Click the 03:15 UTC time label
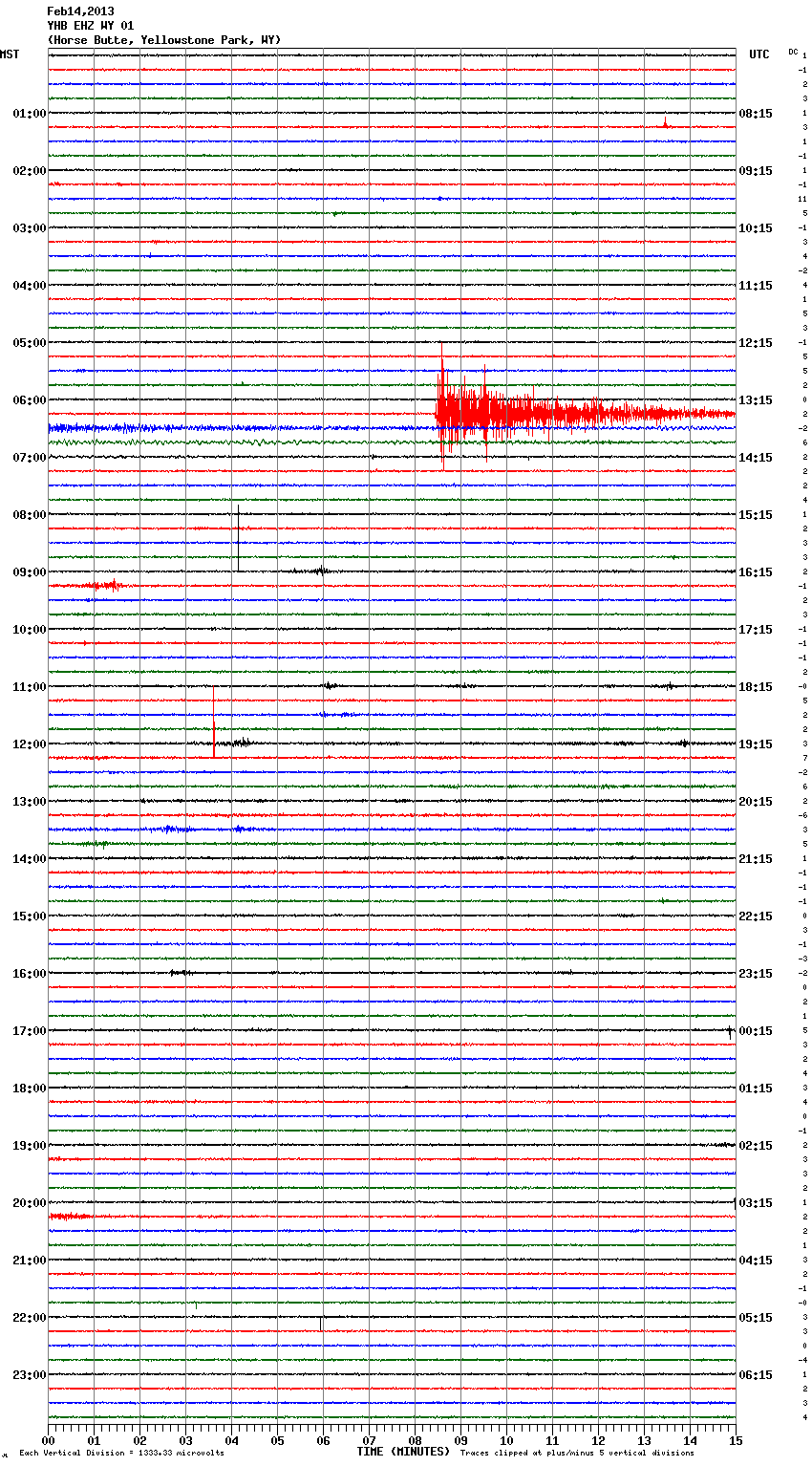The height and width of the screenshot is (1466, 812). click(x=756, y=1203)
